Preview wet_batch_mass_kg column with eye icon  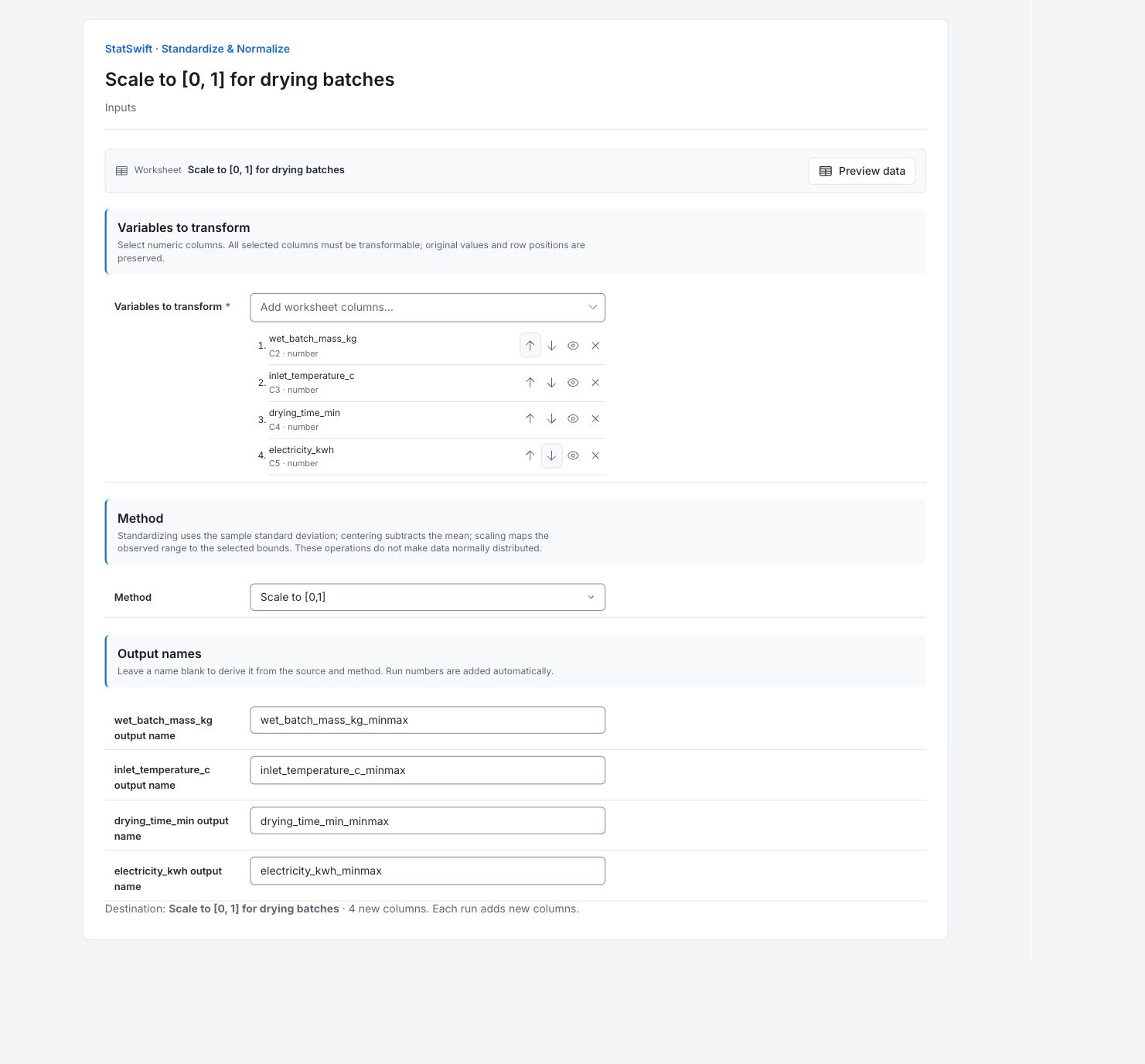tap(573, 346)
